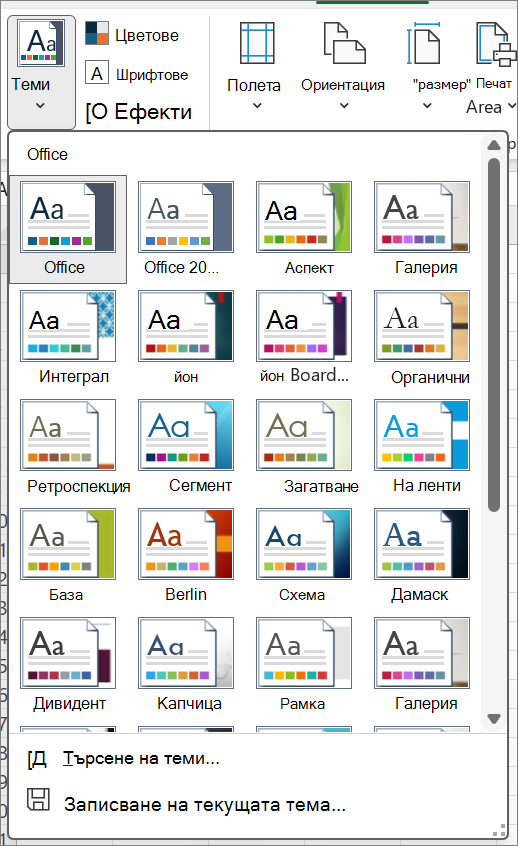The image size is (518, 846).
Task: Expand the Ориентация dropdown chevron
Action: click(344, 106)
